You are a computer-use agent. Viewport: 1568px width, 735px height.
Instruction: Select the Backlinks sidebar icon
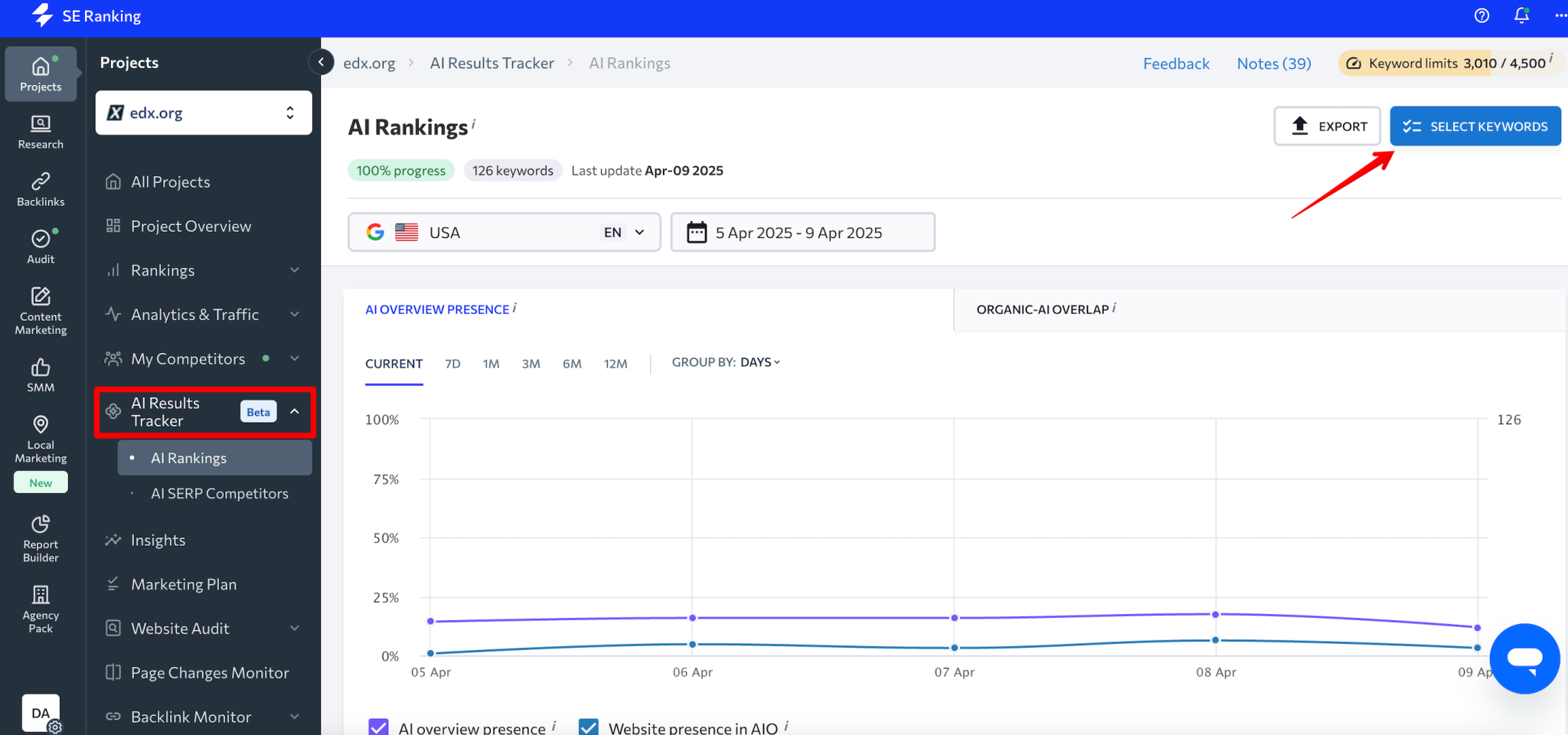click(x=40, y=188)
